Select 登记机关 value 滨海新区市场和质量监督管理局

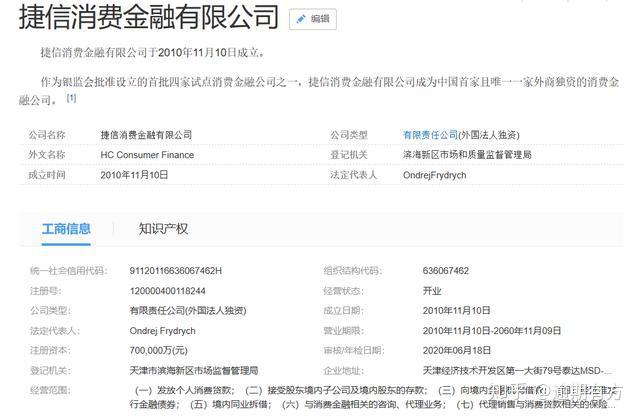(467, 155)
